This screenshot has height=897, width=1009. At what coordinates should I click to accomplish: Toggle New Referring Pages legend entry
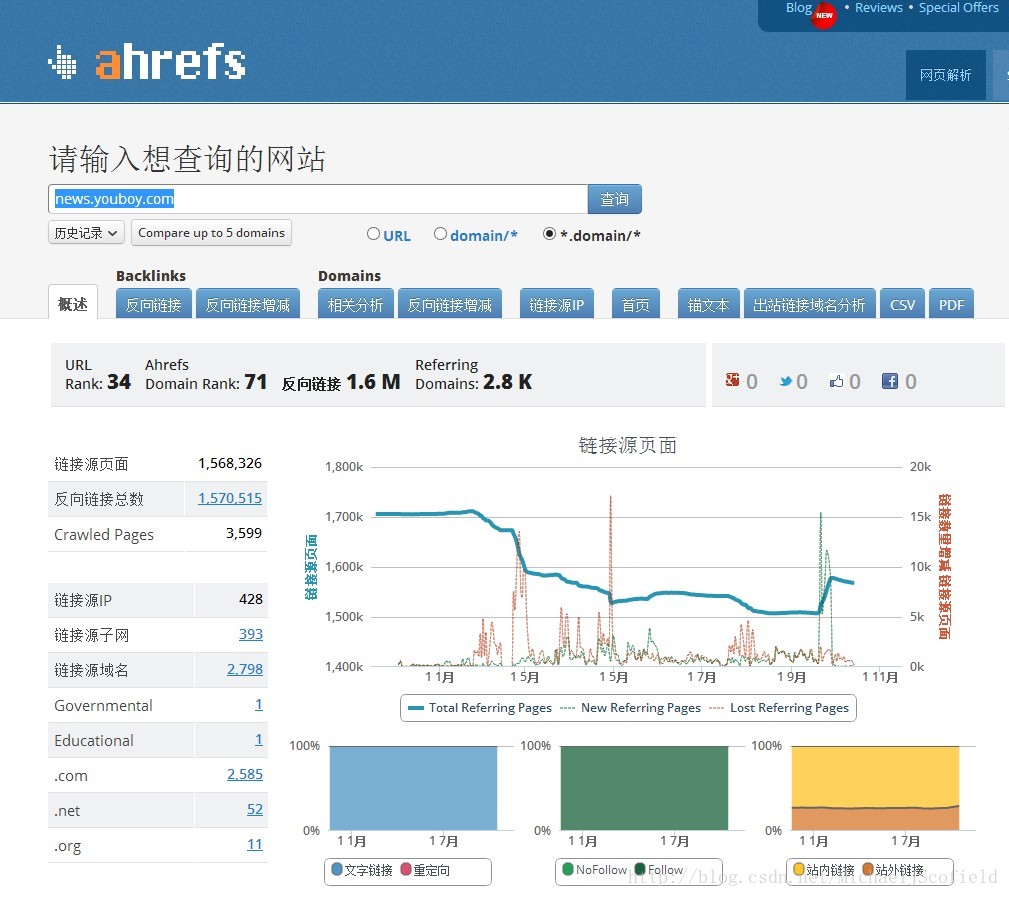(631, 708)
